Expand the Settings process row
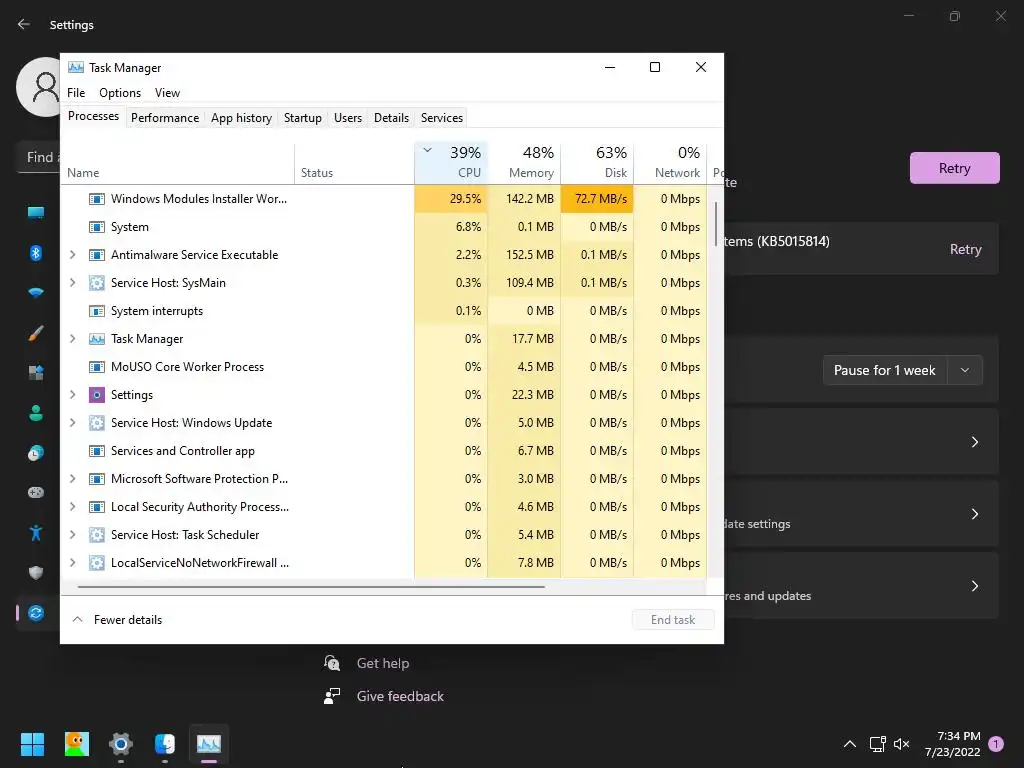This screenshot has height=768, width=1024. 72,394
